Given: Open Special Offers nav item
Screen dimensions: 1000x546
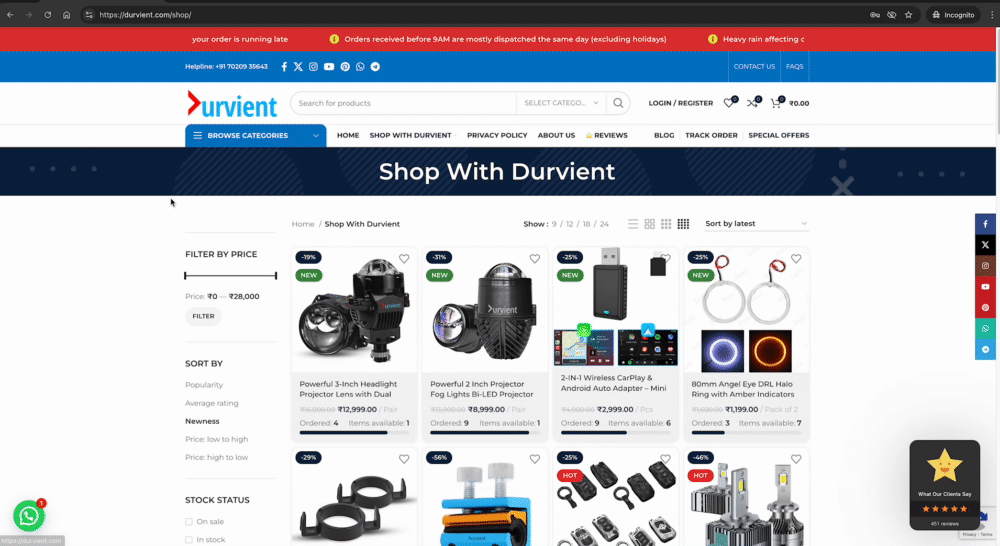Looking at the screenshot, I should [779, 135].
